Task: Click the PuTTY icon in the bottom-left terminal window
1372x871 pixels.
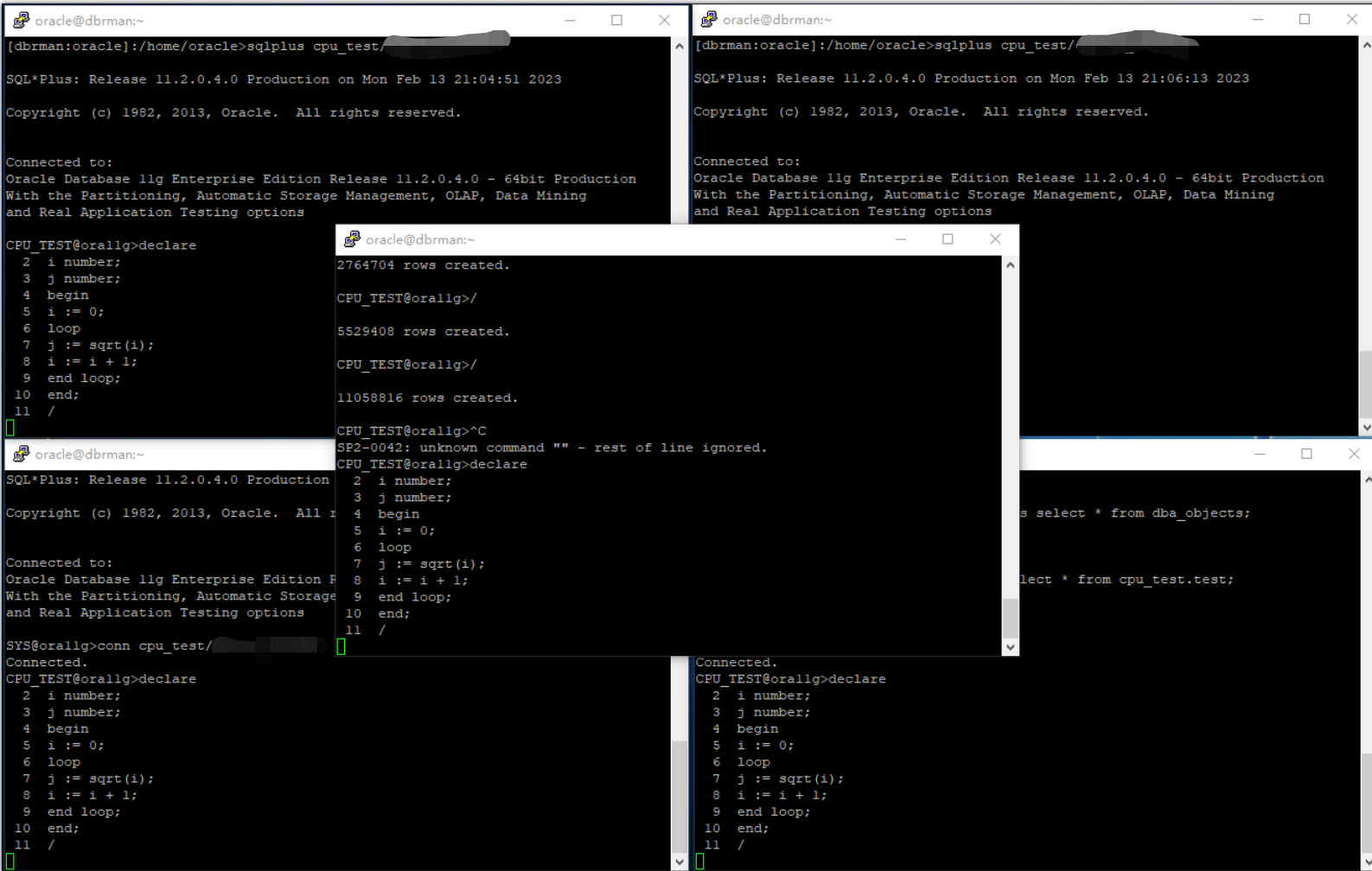Action: point(22,454)
